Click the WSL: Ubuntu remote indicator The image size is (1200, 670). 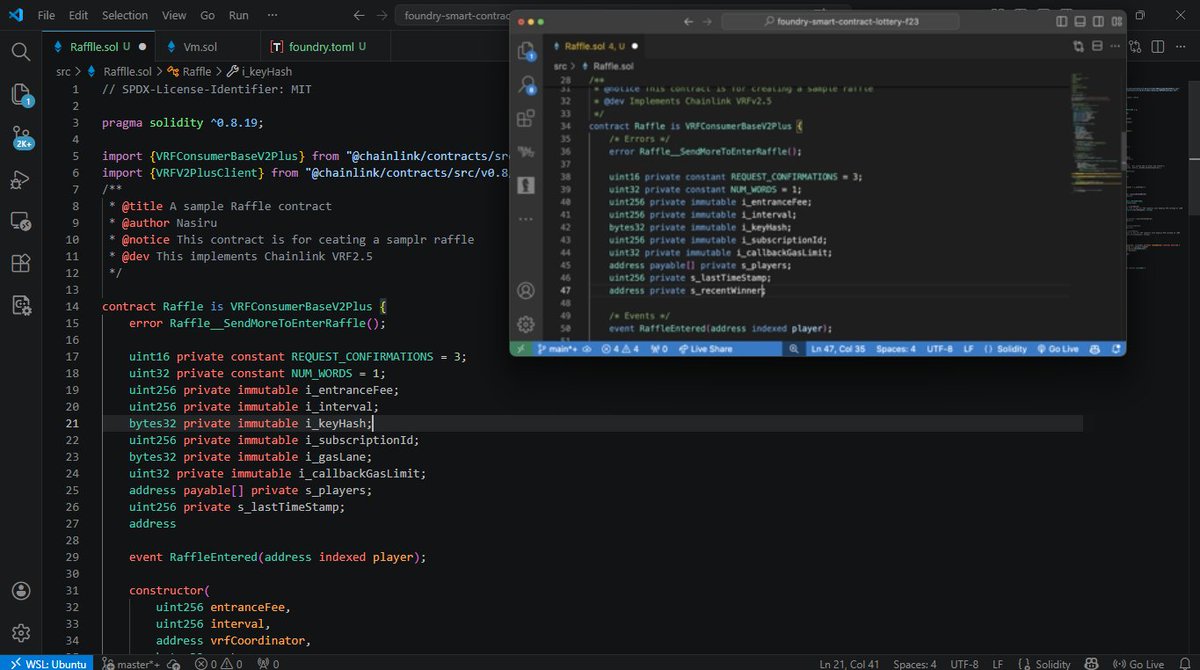[48, 663]
